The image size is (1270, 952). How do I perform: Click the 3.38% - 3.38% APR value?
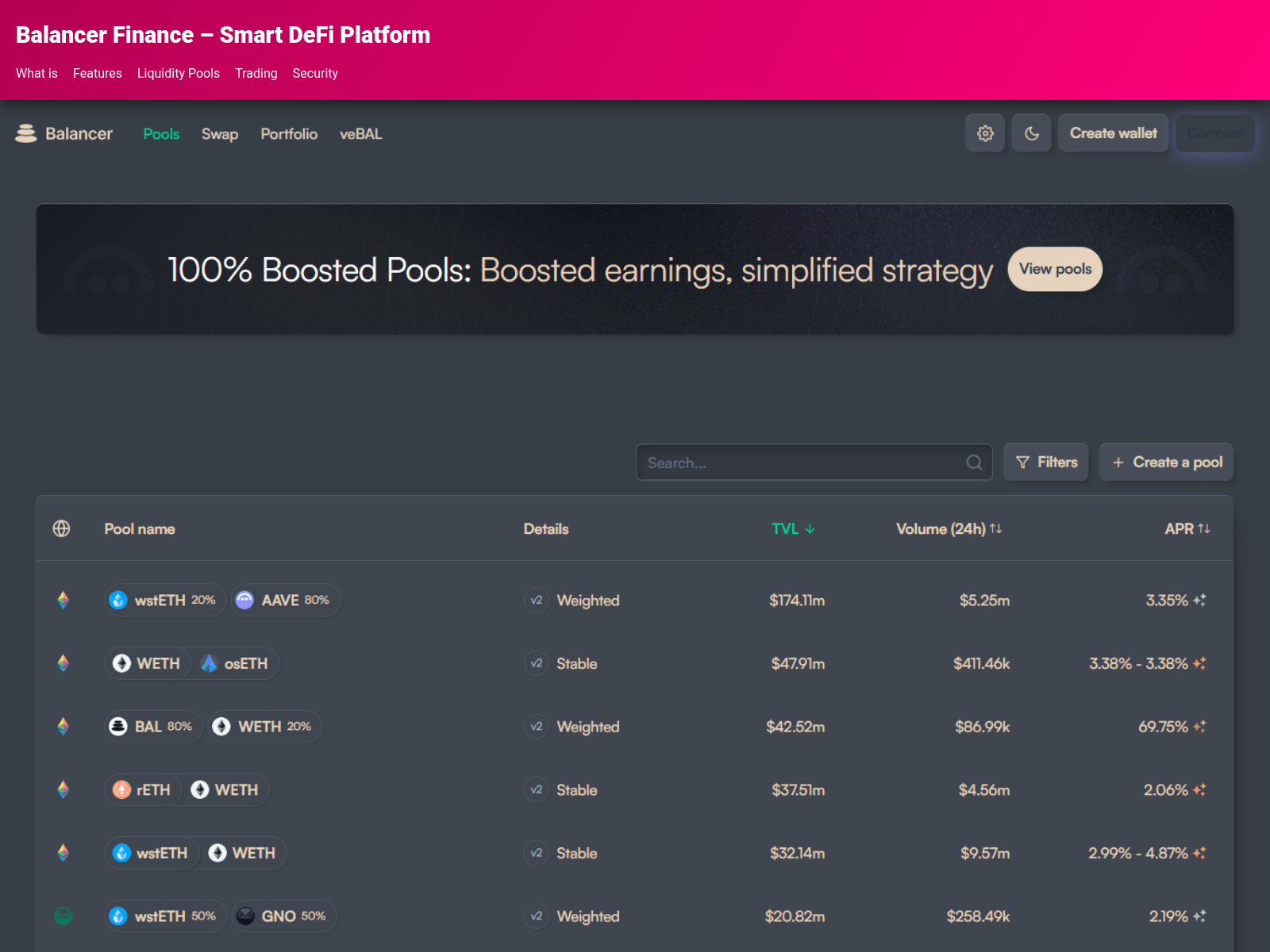click(1138, 663)
